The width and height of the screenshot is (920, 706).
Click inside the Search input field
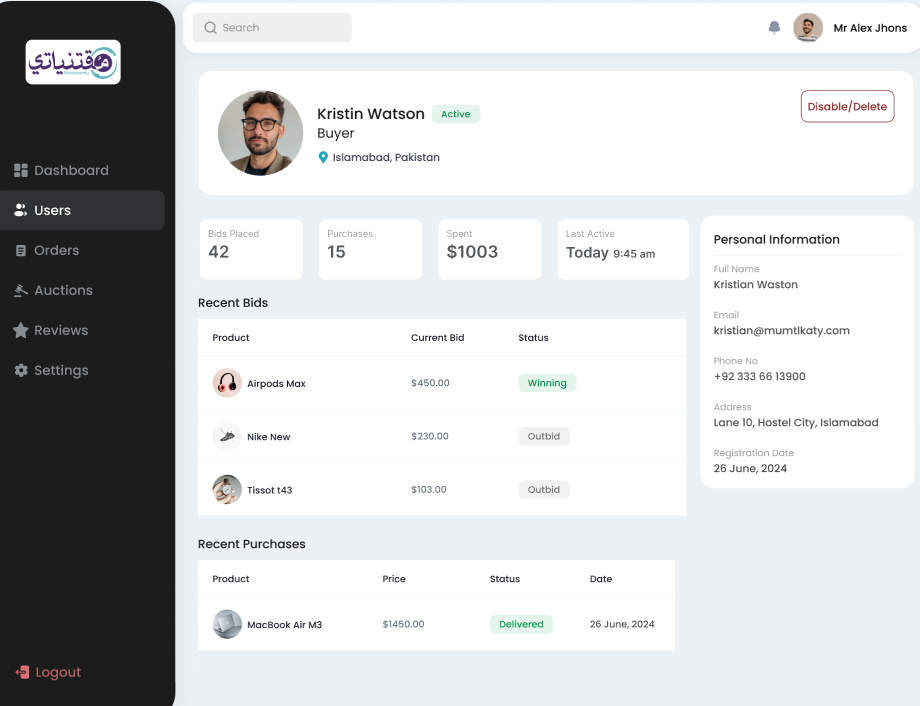click(272, 27)
